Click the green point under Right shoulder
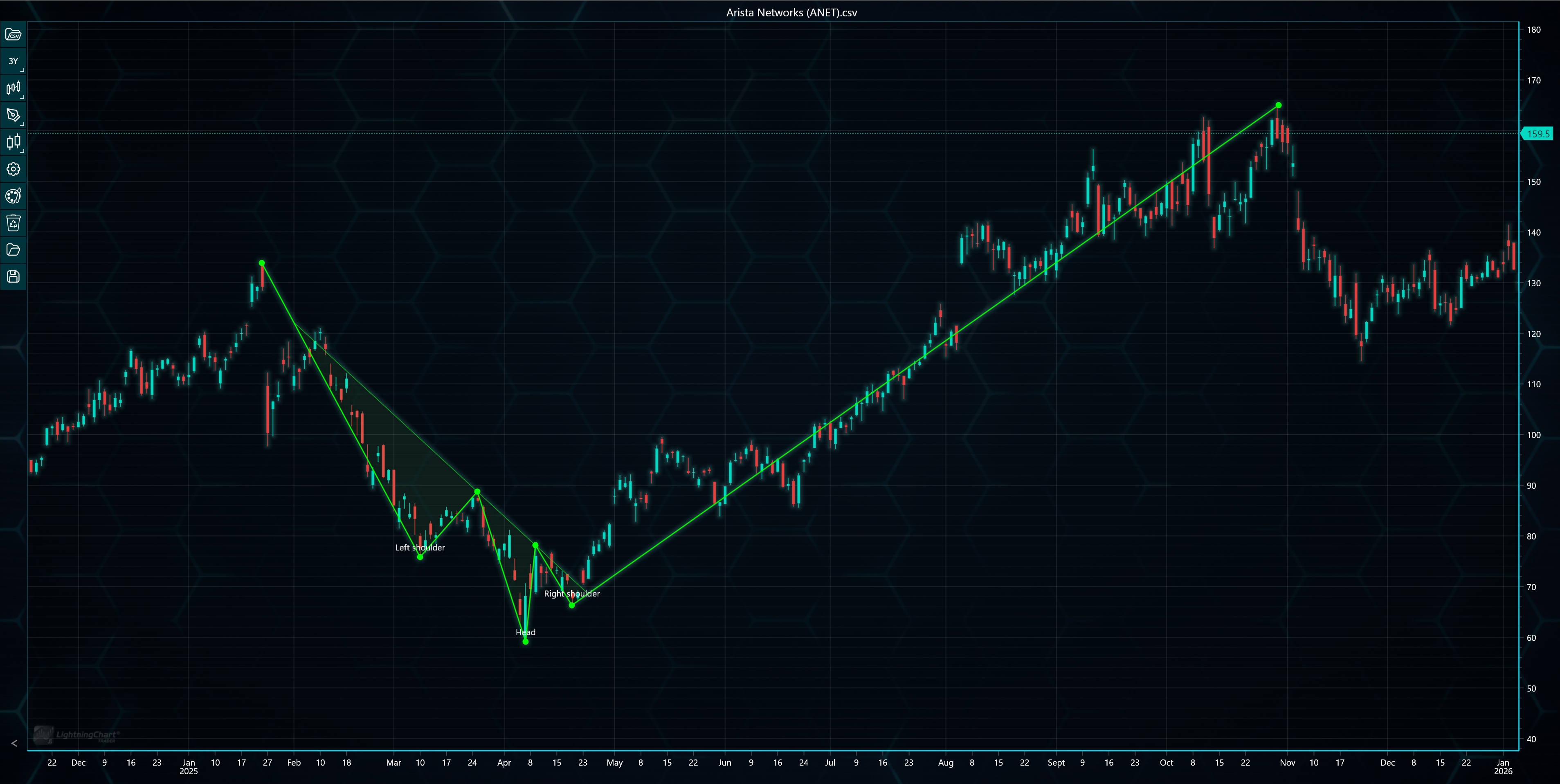Viewport: 1560px width, 784px height. 572,605
